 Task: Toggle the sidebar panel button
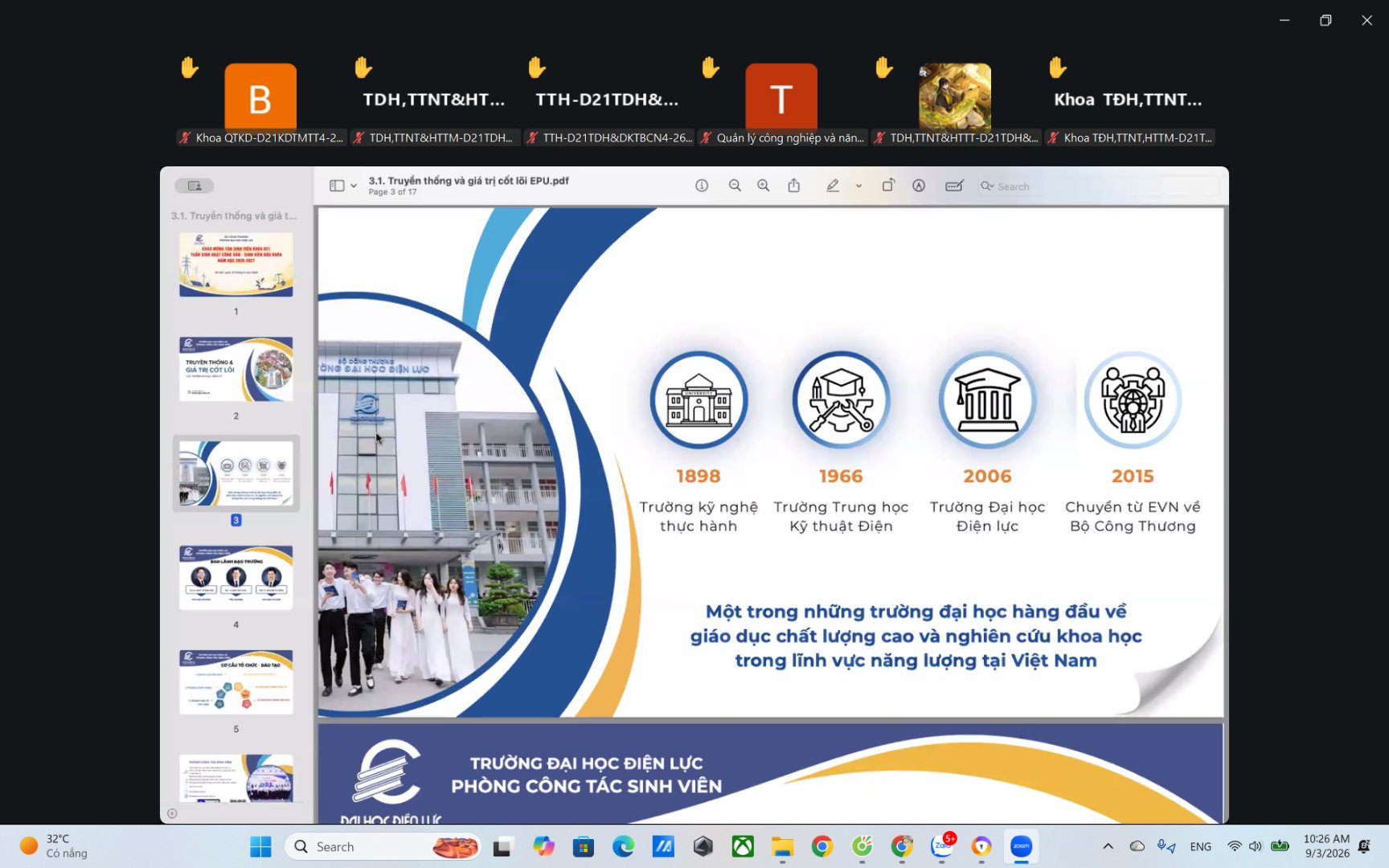[337, 186]
